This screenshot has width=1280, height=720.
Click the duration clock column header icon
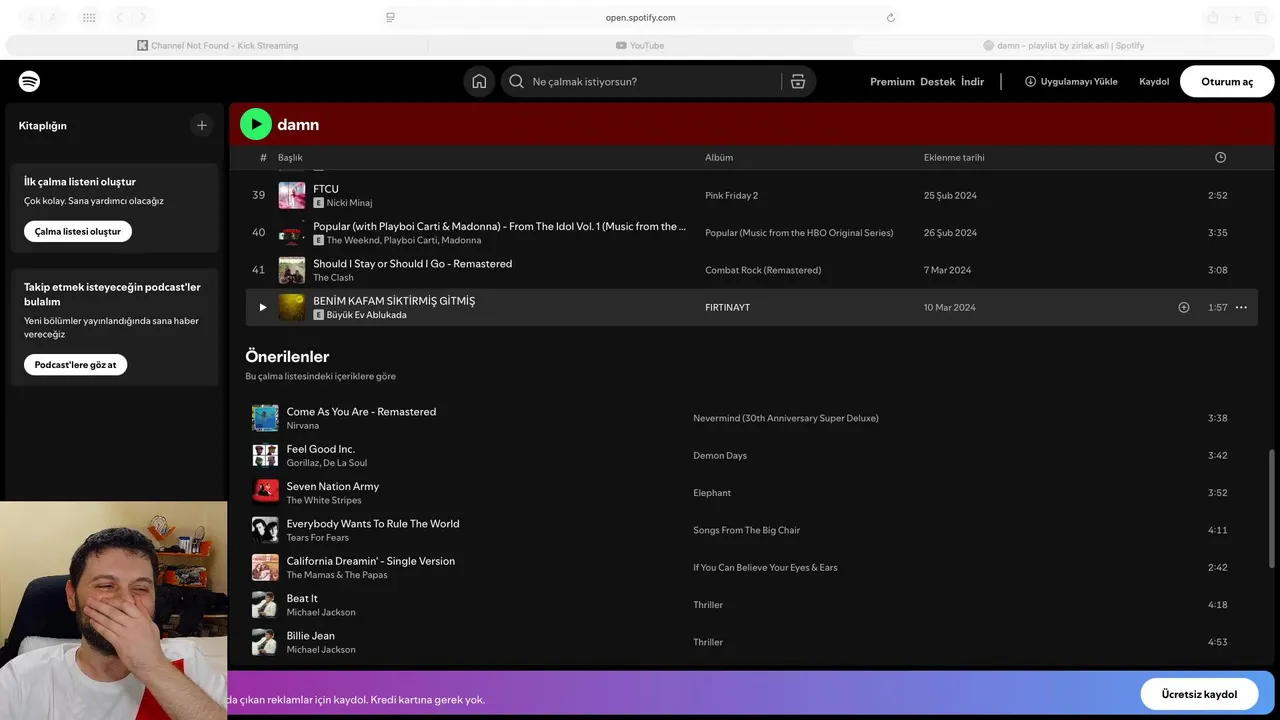tap(1220, 157)
